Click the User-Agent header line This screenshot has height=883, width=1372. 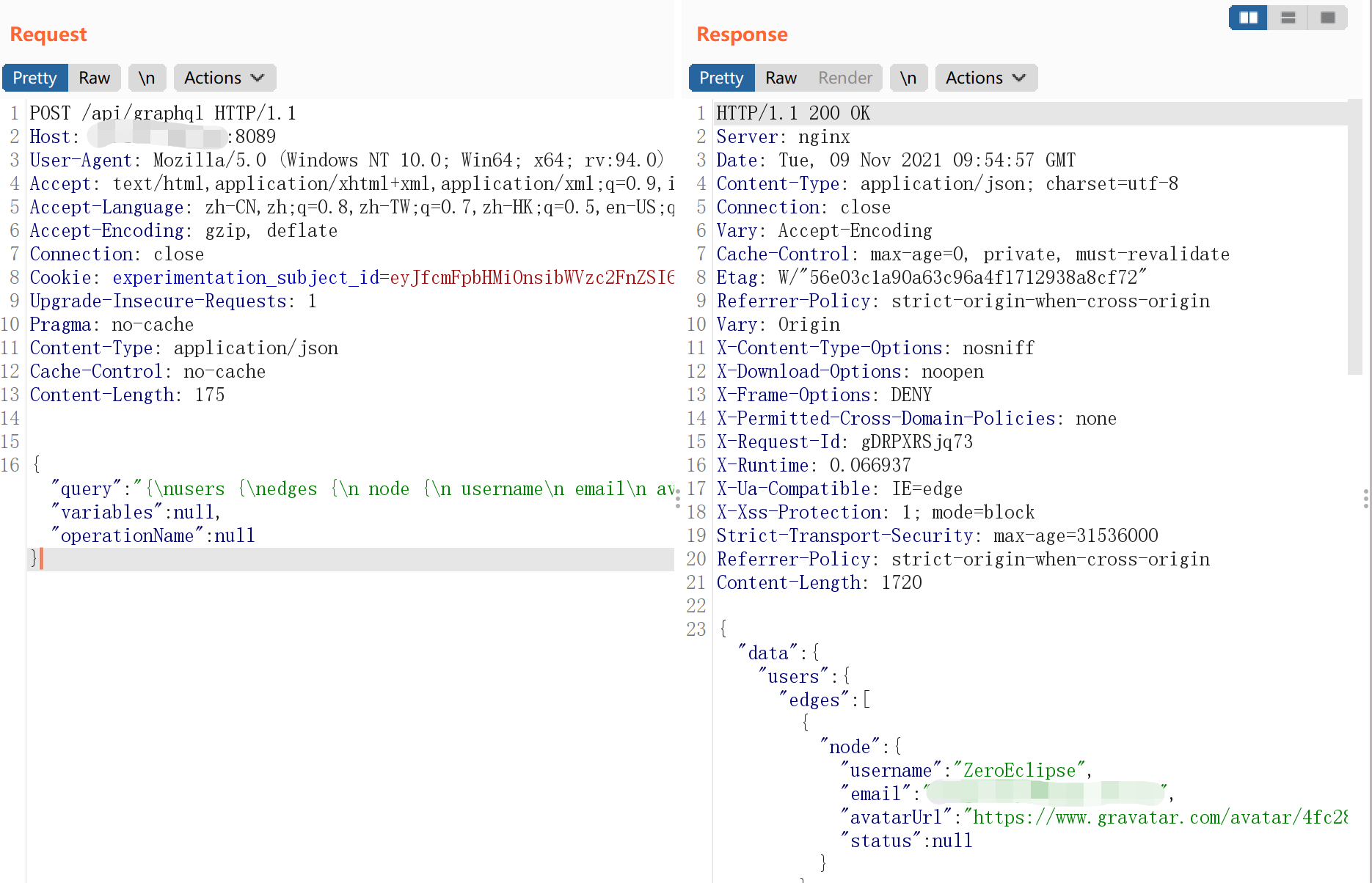click(x=346, y=160)
